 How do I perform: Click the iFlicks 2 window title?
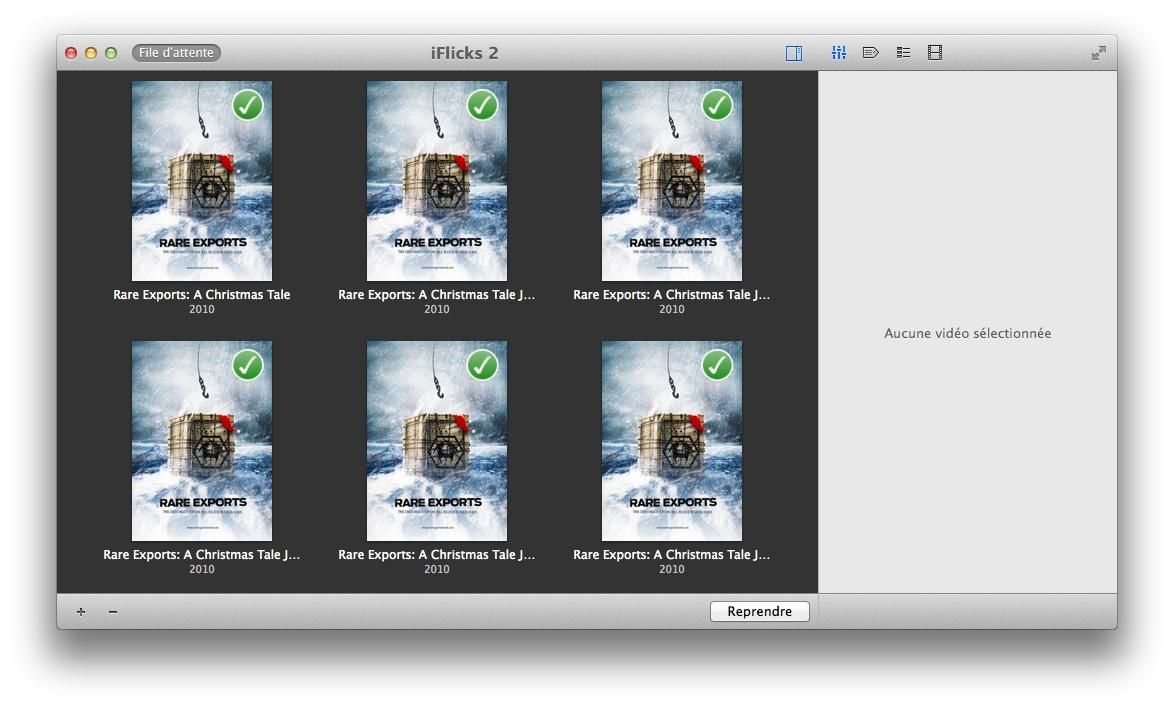pos(464,53)
